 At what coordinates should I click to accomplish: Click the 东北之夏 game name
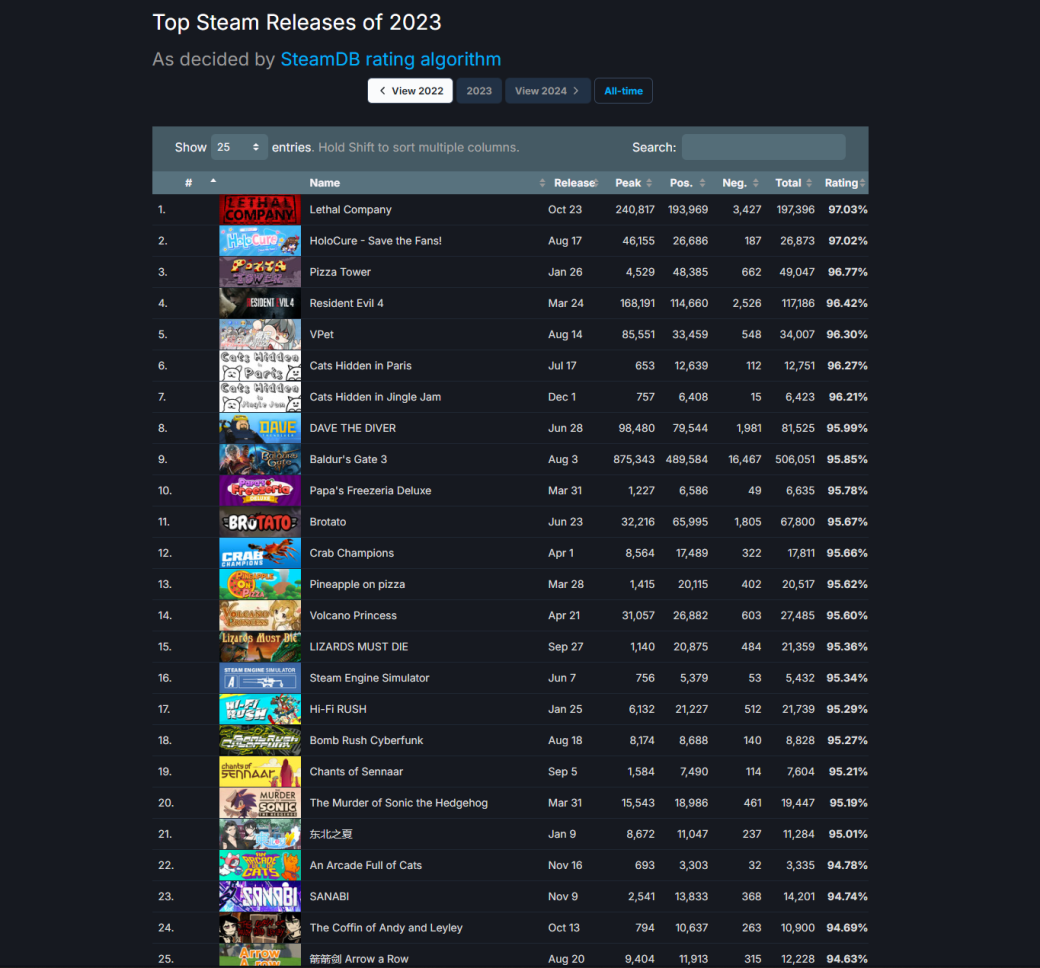point(331,834)
